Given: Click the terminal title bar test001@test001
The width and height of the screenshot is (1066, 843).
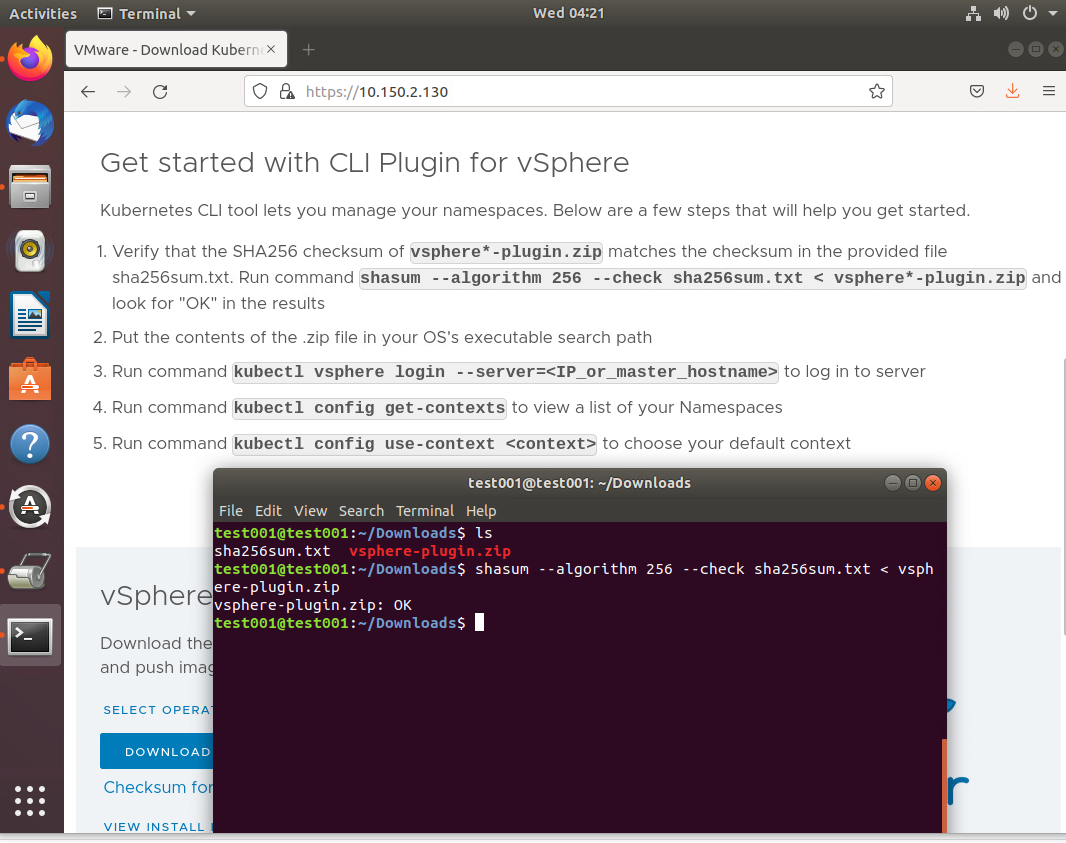Looking at the screenshot, I should 579,483.
